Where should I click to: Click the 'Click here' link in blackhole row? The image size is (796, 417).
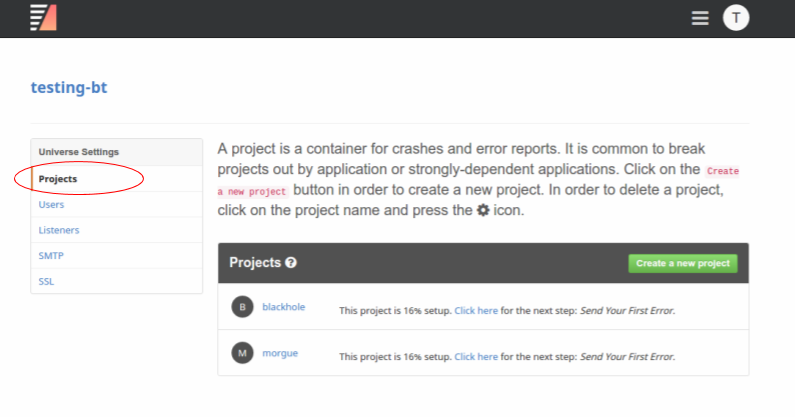click(476, 311)
